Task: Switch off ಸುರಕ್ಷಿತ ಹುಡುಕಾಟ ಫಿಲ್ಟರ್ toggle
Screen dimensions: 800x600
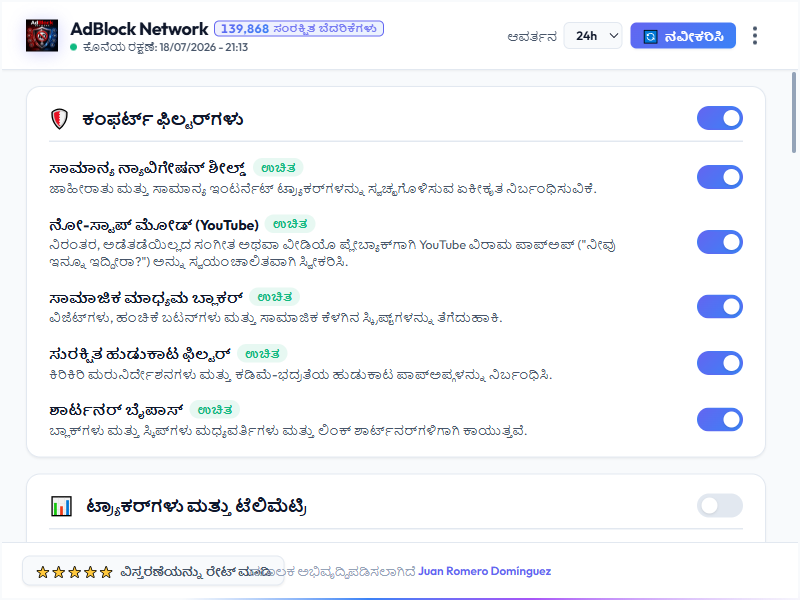Action: [x=719, y=363]
